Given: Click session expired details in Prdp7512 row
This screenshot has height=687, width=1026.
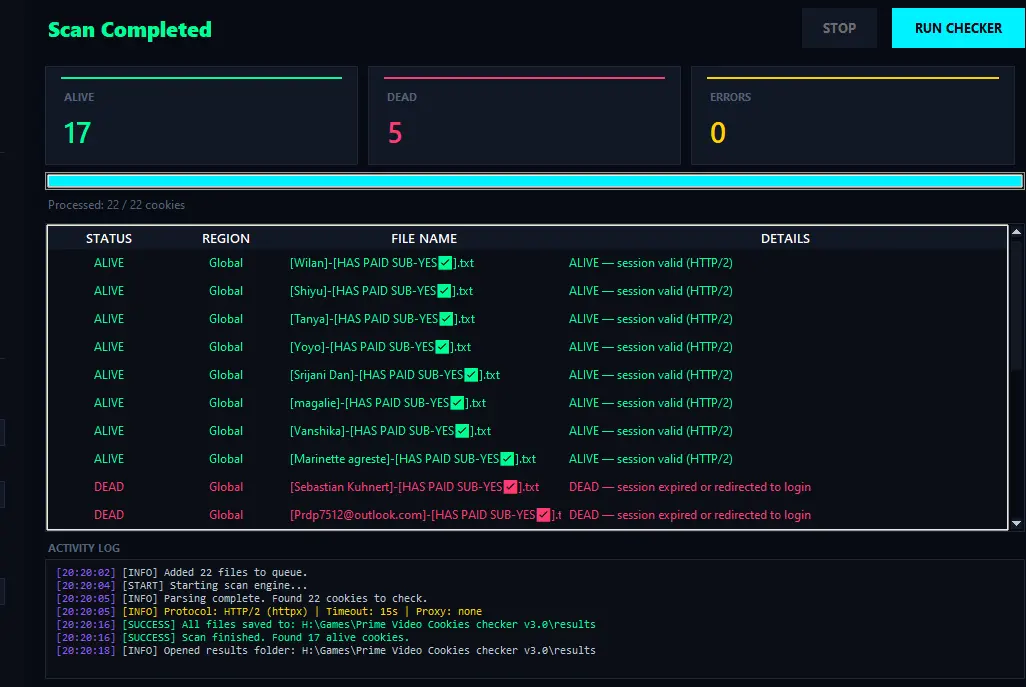Looking at the screenshot, I should [x=690, y=516].
